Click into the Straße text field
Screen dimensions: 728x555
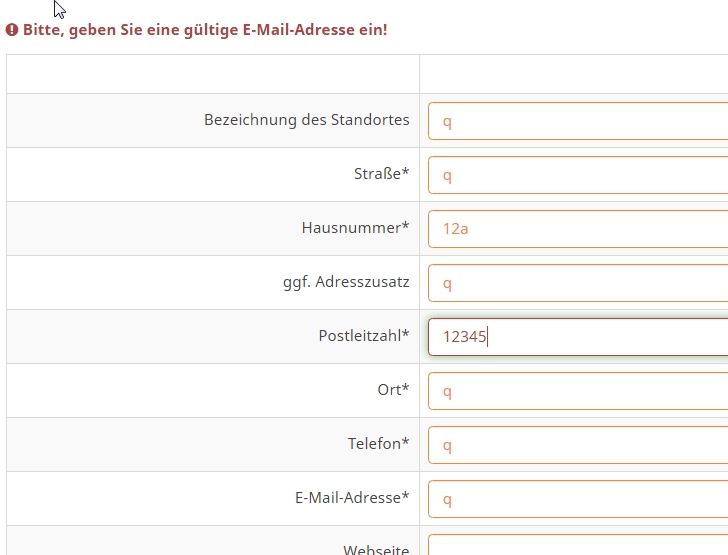(x=578, y=175)
